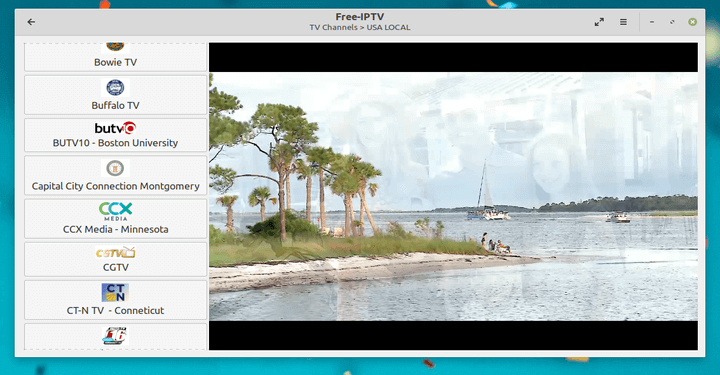The height and width of the screenshot is (375, 720).
Task: Play CT-N TV - Conneticut channel
Action: (115, 300)
